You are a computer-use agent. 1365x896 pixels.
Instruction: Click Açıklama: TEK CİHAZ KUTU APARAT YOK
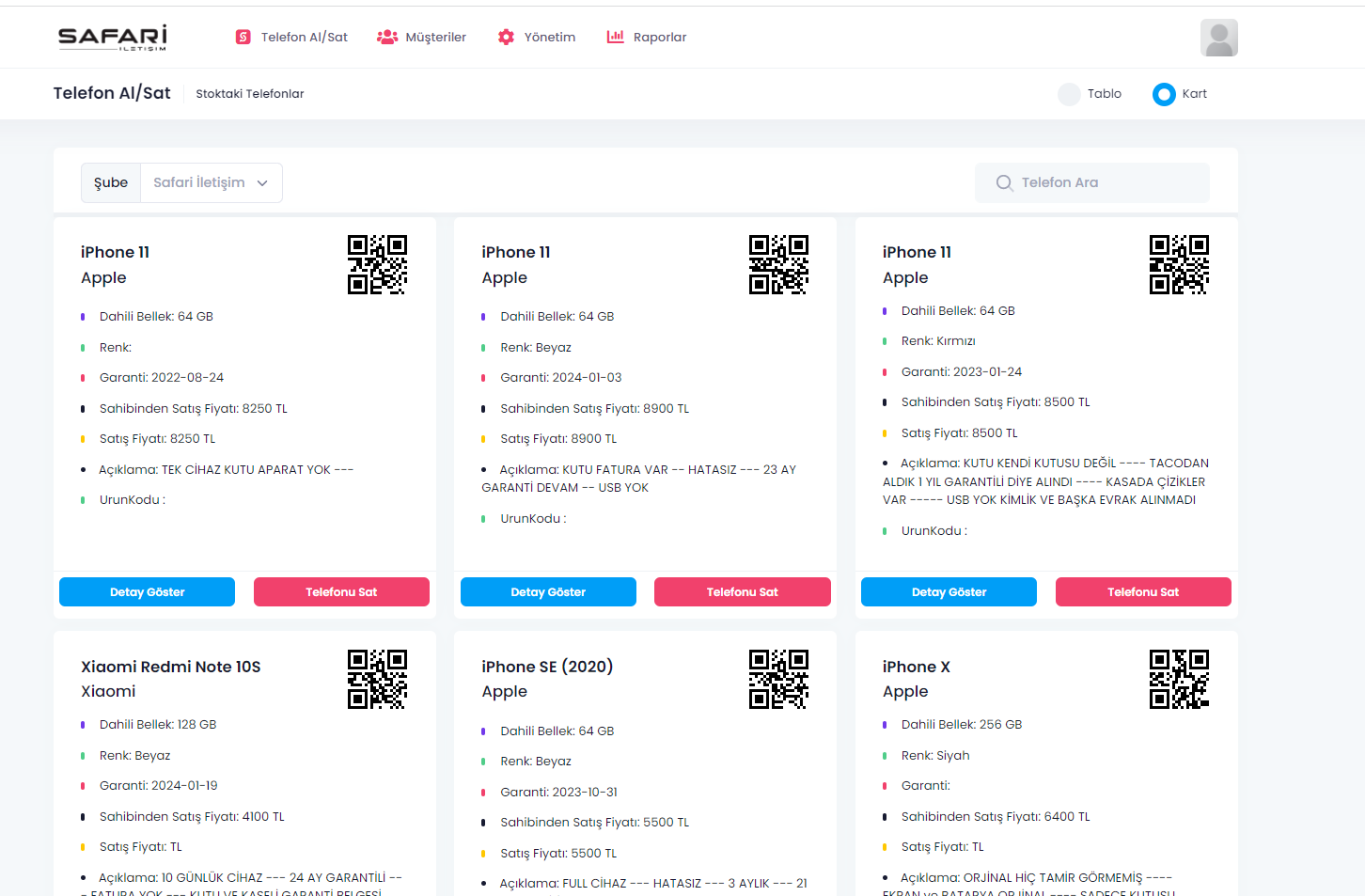tap(226, 469)
